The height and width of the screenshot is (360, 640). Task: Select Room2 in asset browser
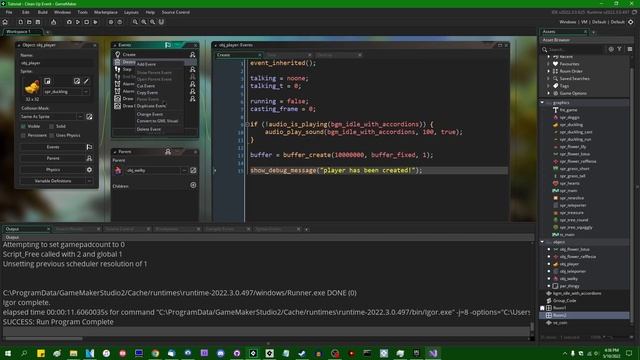pos(584,315)
